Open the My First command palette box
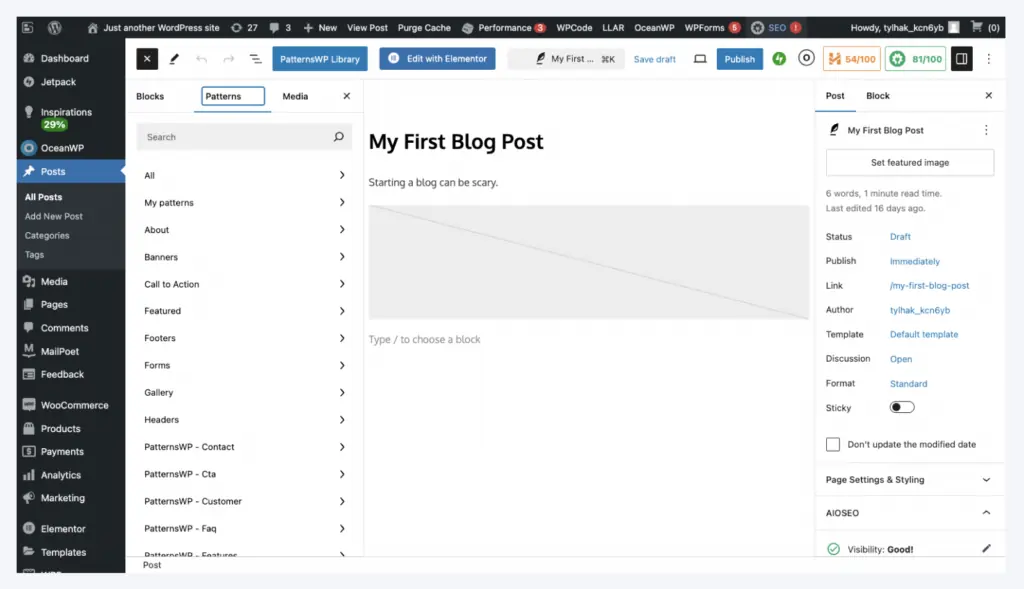The height and width of the screenshot is (589, 1024). [567, 59]
